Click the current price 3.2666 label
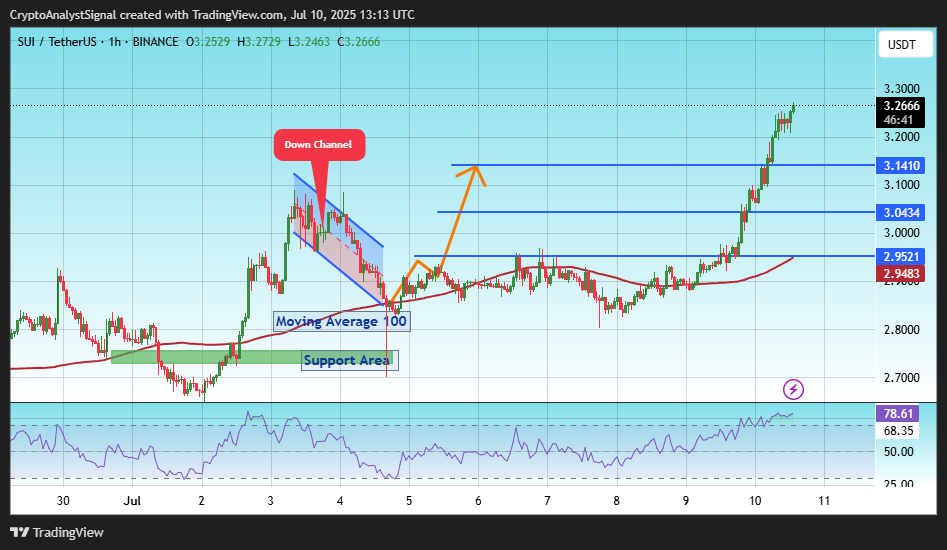This screenshot has width=947, height=550. coord(900,106)
